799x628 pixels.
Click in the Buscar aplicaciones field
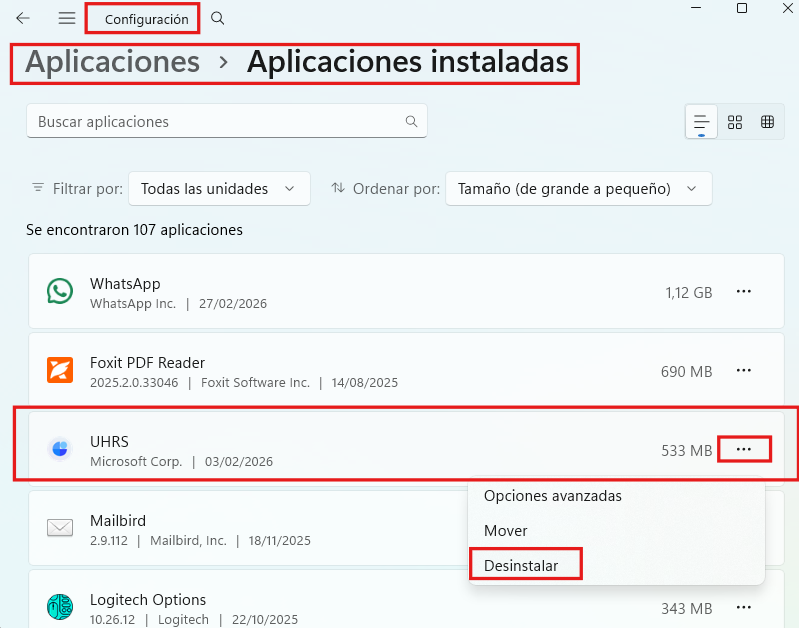point(227,121)
